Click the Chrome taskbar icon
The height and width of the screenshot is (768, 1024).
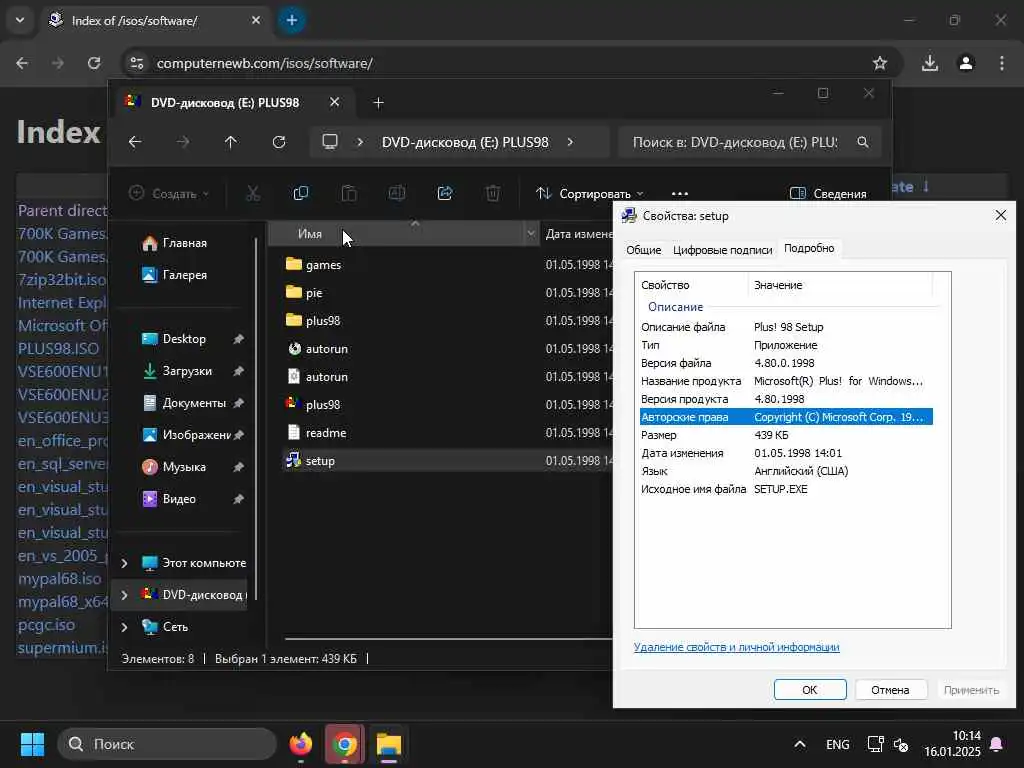point(345,744)
